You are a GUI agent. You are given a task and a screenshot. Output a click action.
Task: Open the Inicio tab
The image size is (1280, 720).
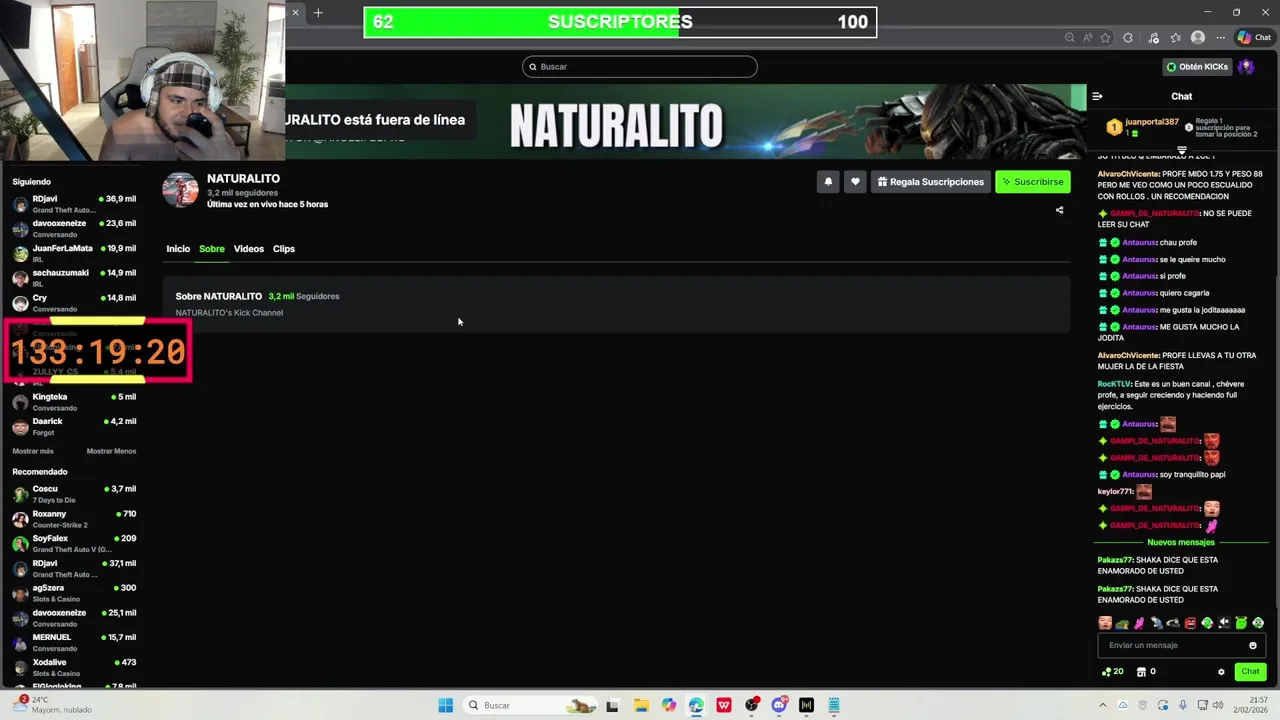click(178, 249)
